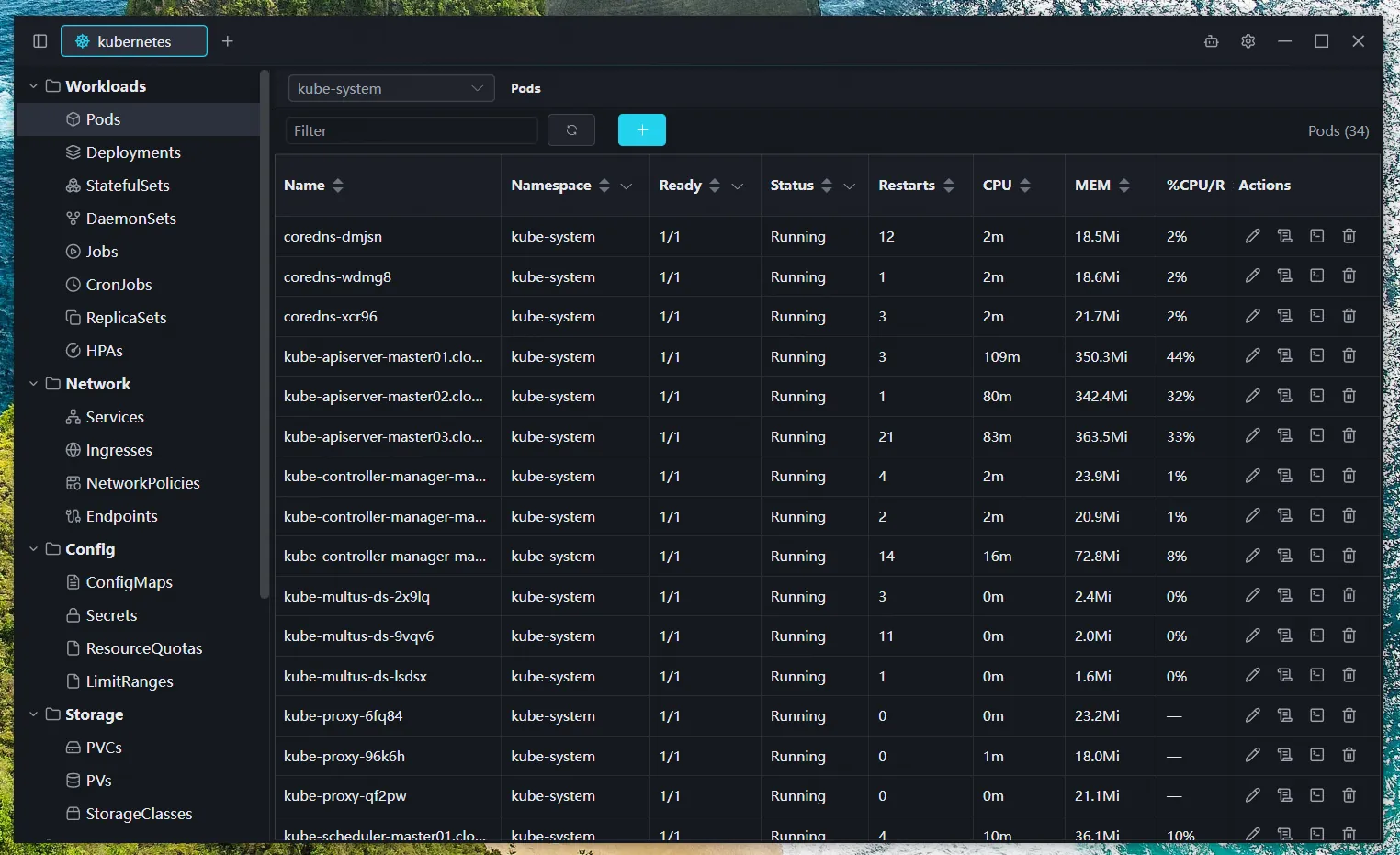Open LimitRanges in the sidebar
The width and height of the screenshot is (1400, 855).
point(139,681)
